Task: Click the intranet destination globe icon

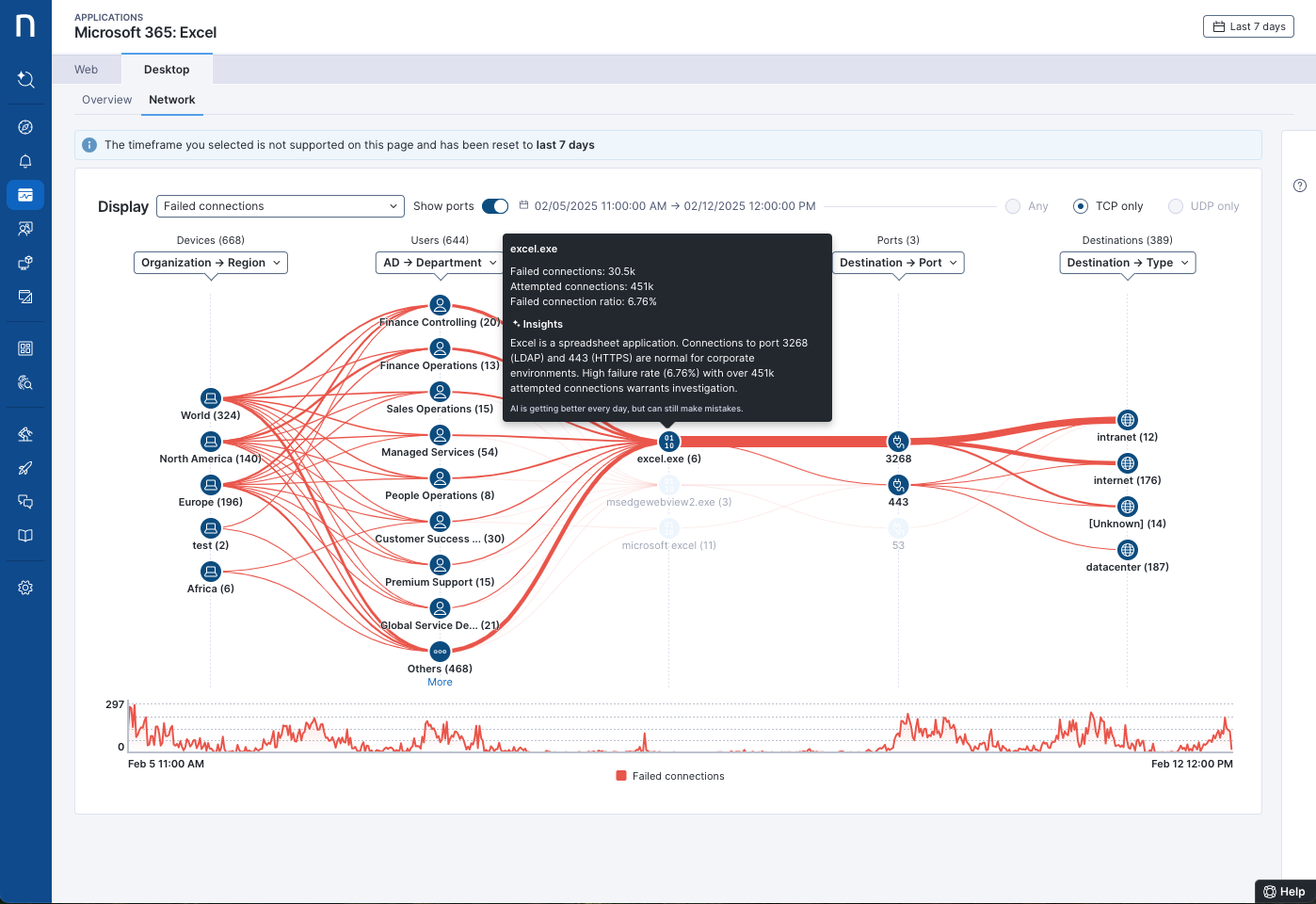Action: [1127, 420]
